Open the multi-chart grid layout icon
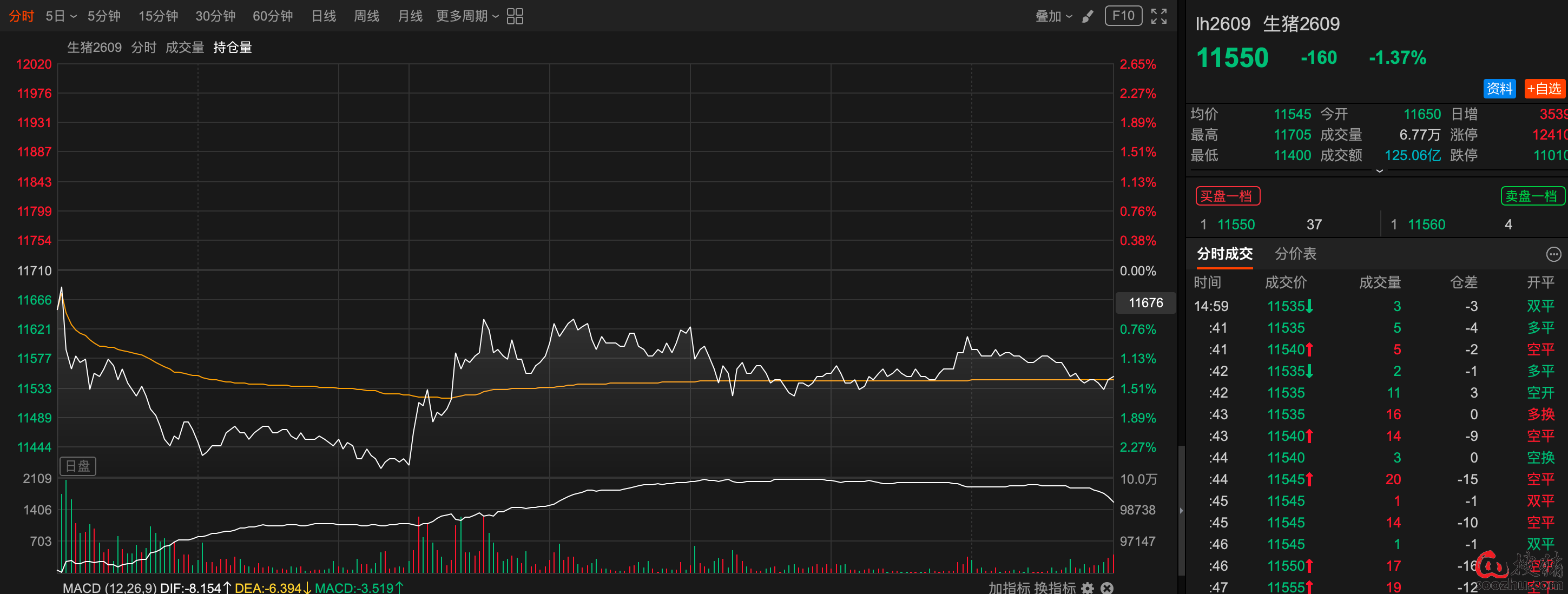The height and width of the screenshot is (594, 1568). tap(515, 16)
